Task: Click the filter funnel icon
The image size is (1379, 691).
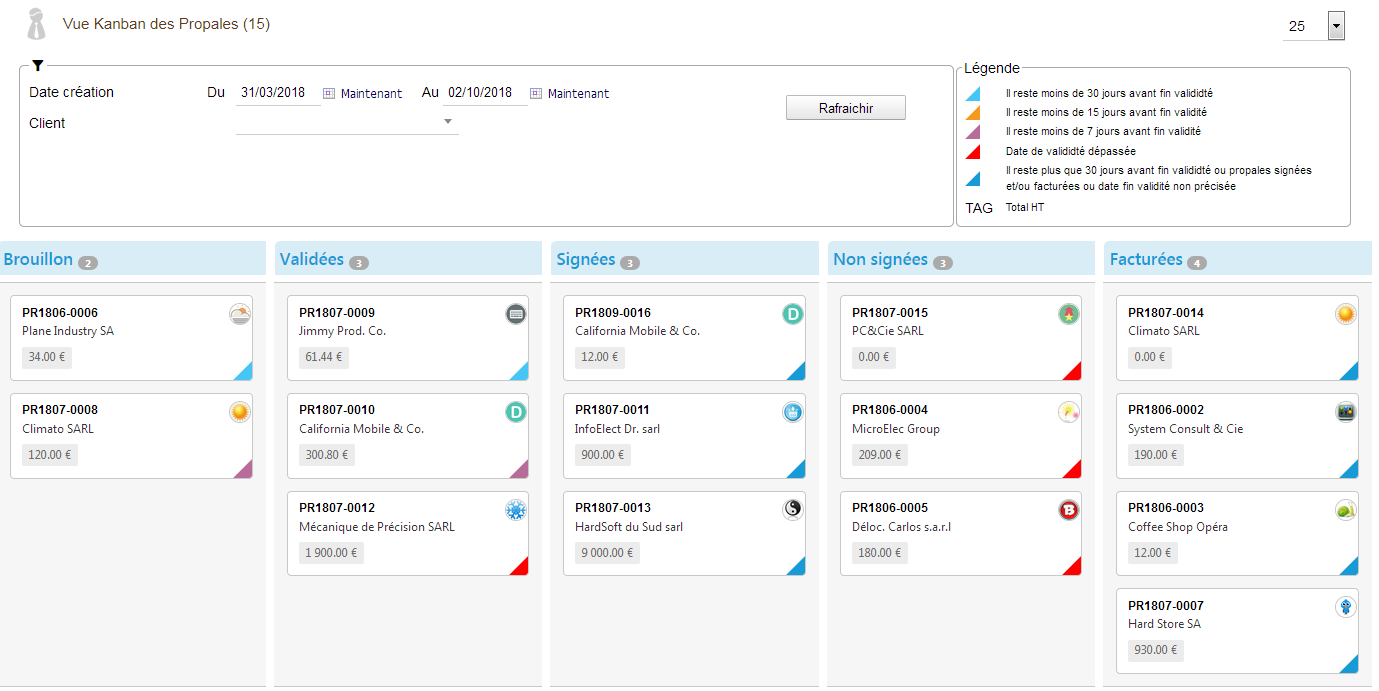Action: point(37,66)
